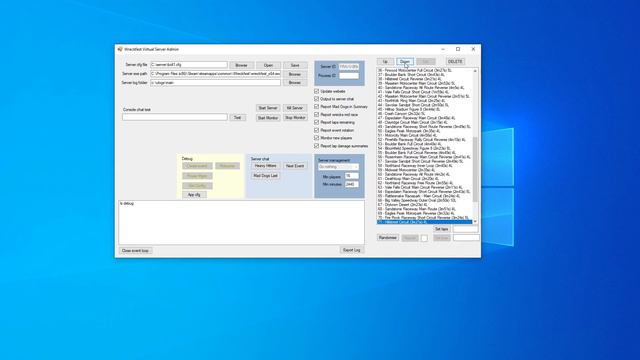640x360 pixels.
Task: Click Browse next to Server log folder
Action: click(x=295, y=82)
